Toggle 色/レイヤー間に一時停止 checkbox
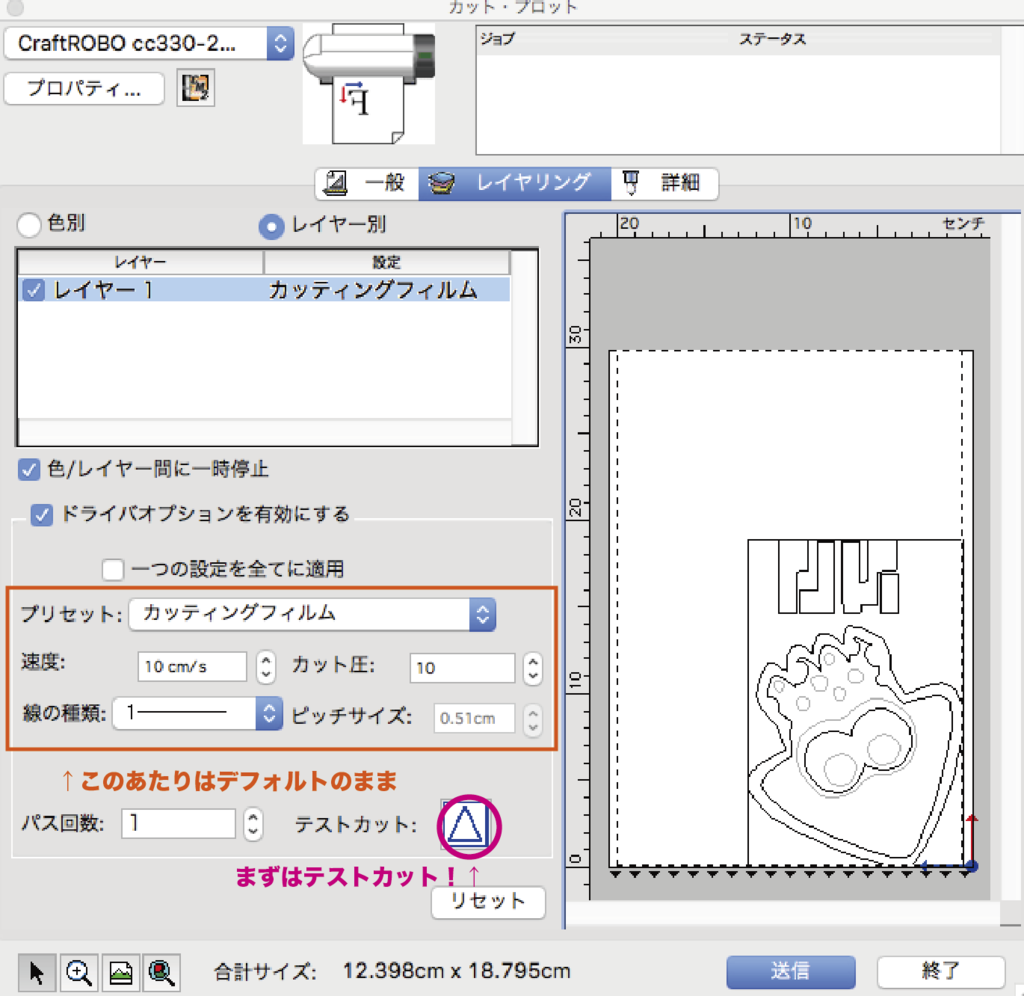 (x=29, y=469)
